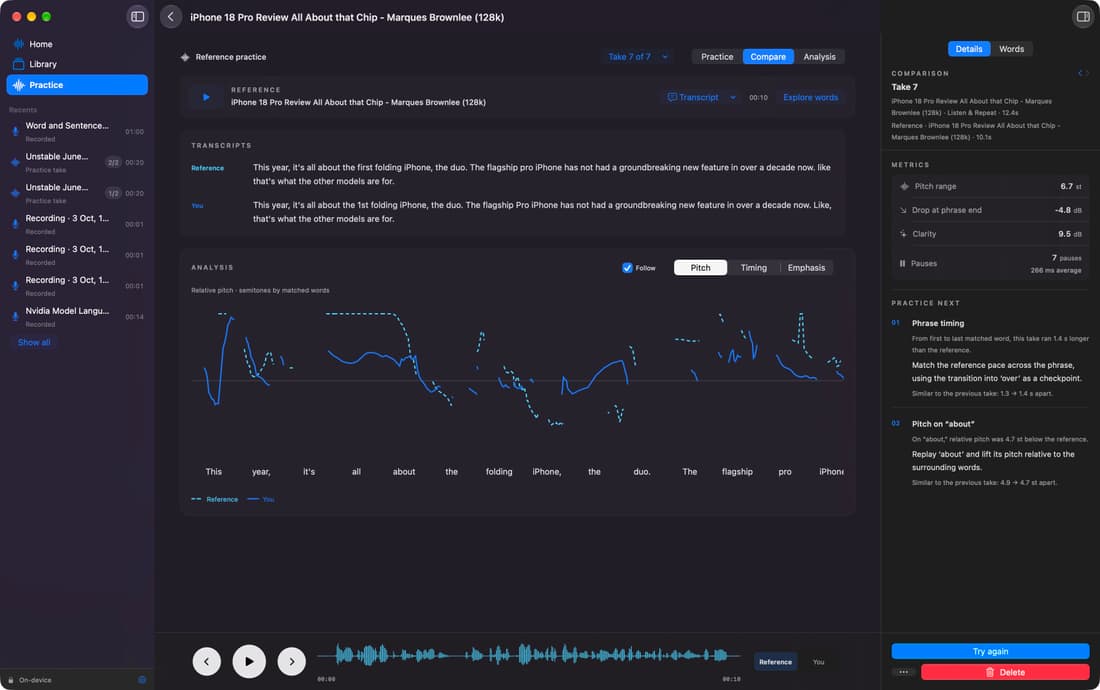This screenshot has height=690, width=1100.
Task: Open the Transcript option
Action: coord(693,97)
